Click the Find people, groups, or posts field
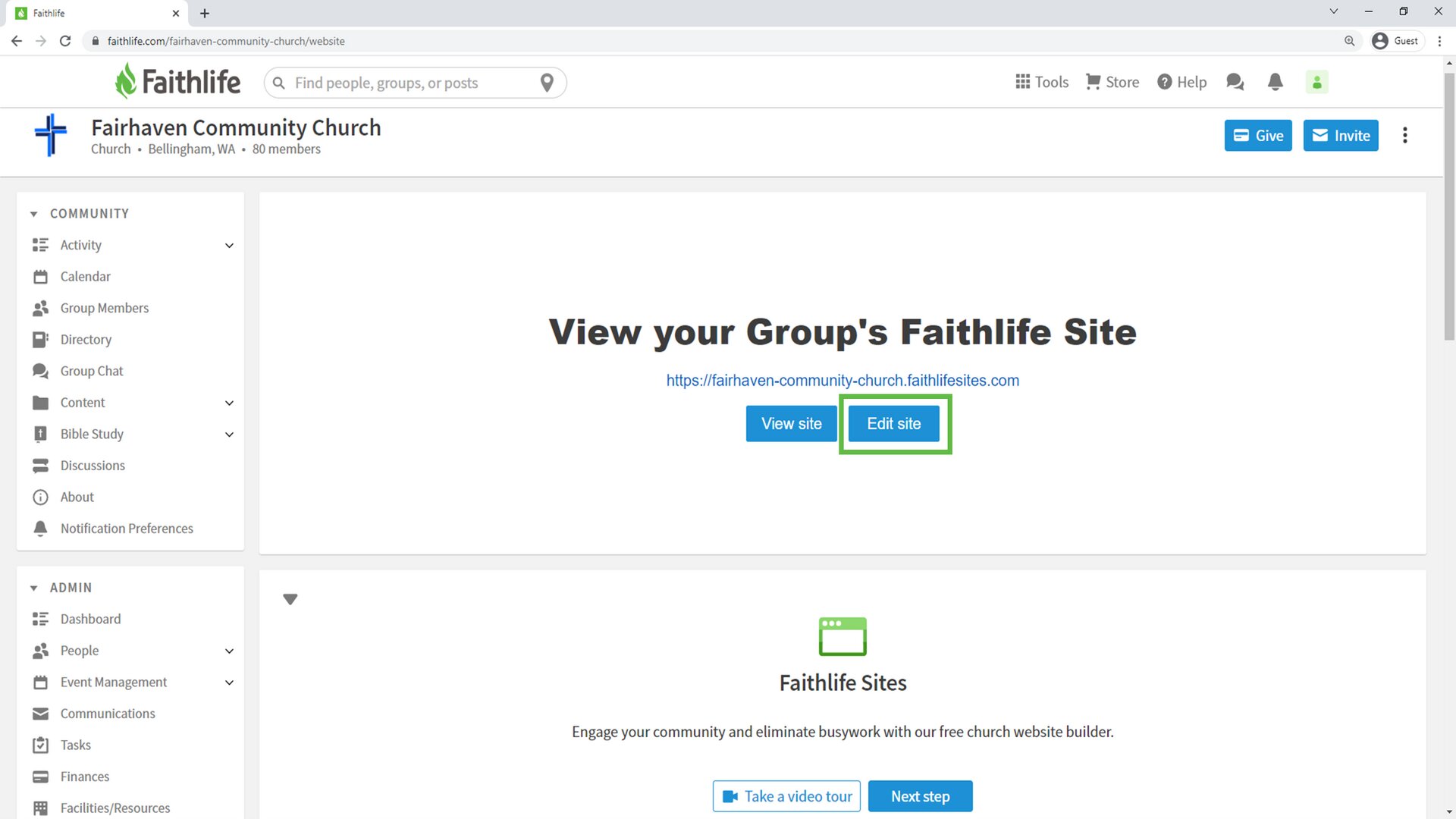Viewport: 1456px width, 819px height. pos(415,83)
